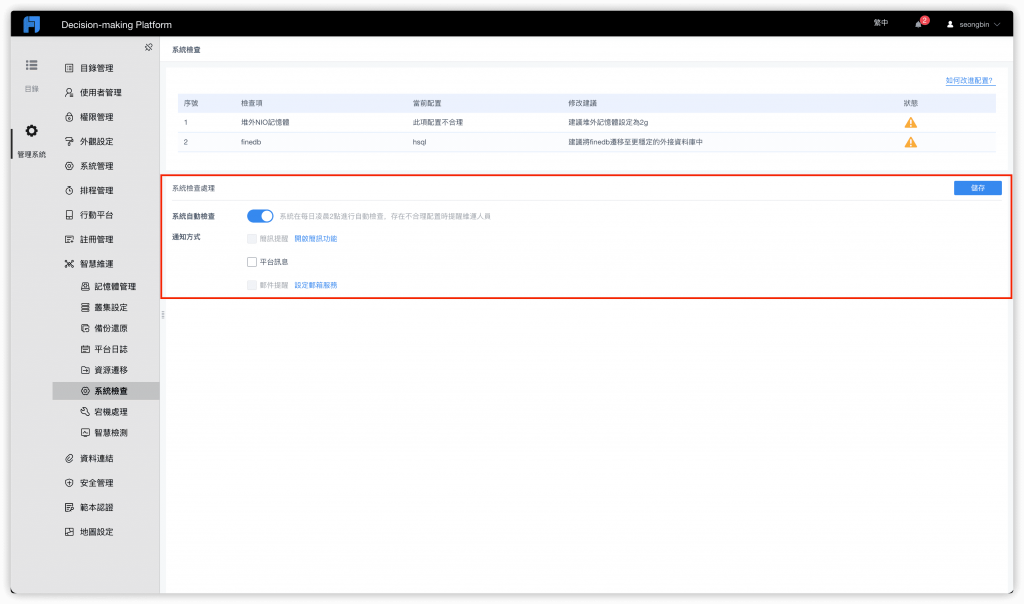Click the platform logo icon

tap(31, 24)
